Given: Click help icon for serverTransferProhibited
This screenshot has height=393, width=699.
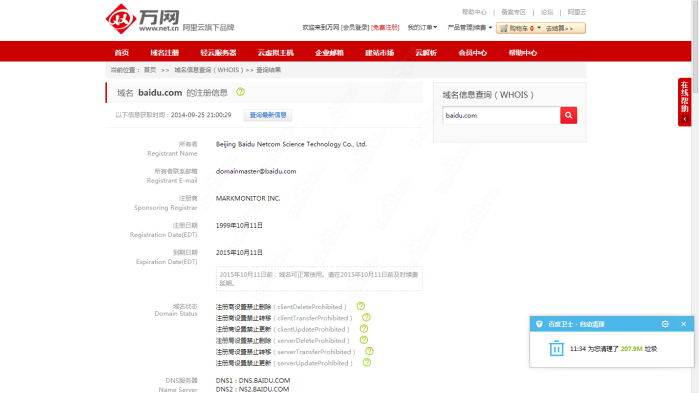Looking at the screenshot, I should 369,351.
